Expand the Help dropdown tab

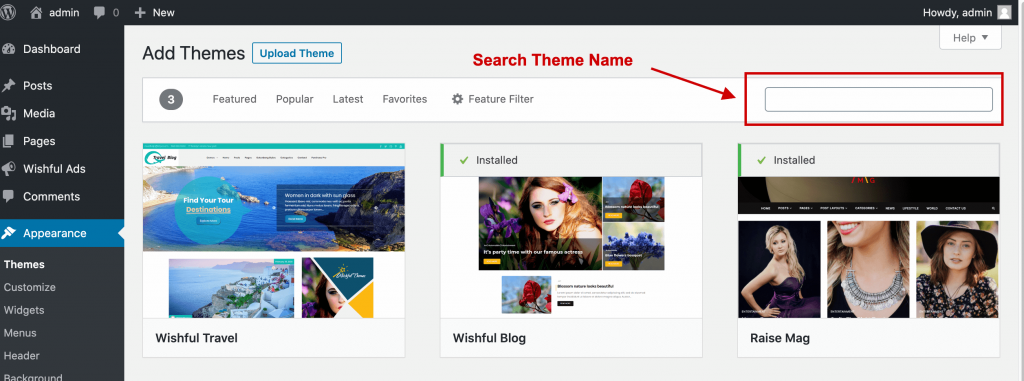[x=970, y=38]
